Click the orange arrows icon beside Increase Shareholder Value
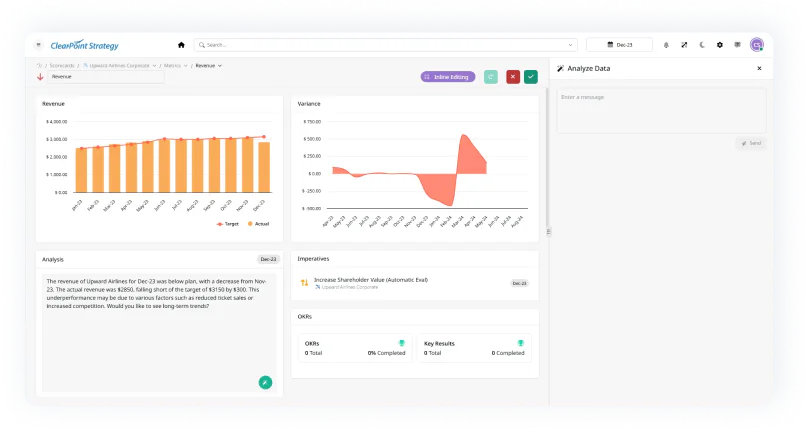This screenshot has height=431, width=809. point(304,282)
